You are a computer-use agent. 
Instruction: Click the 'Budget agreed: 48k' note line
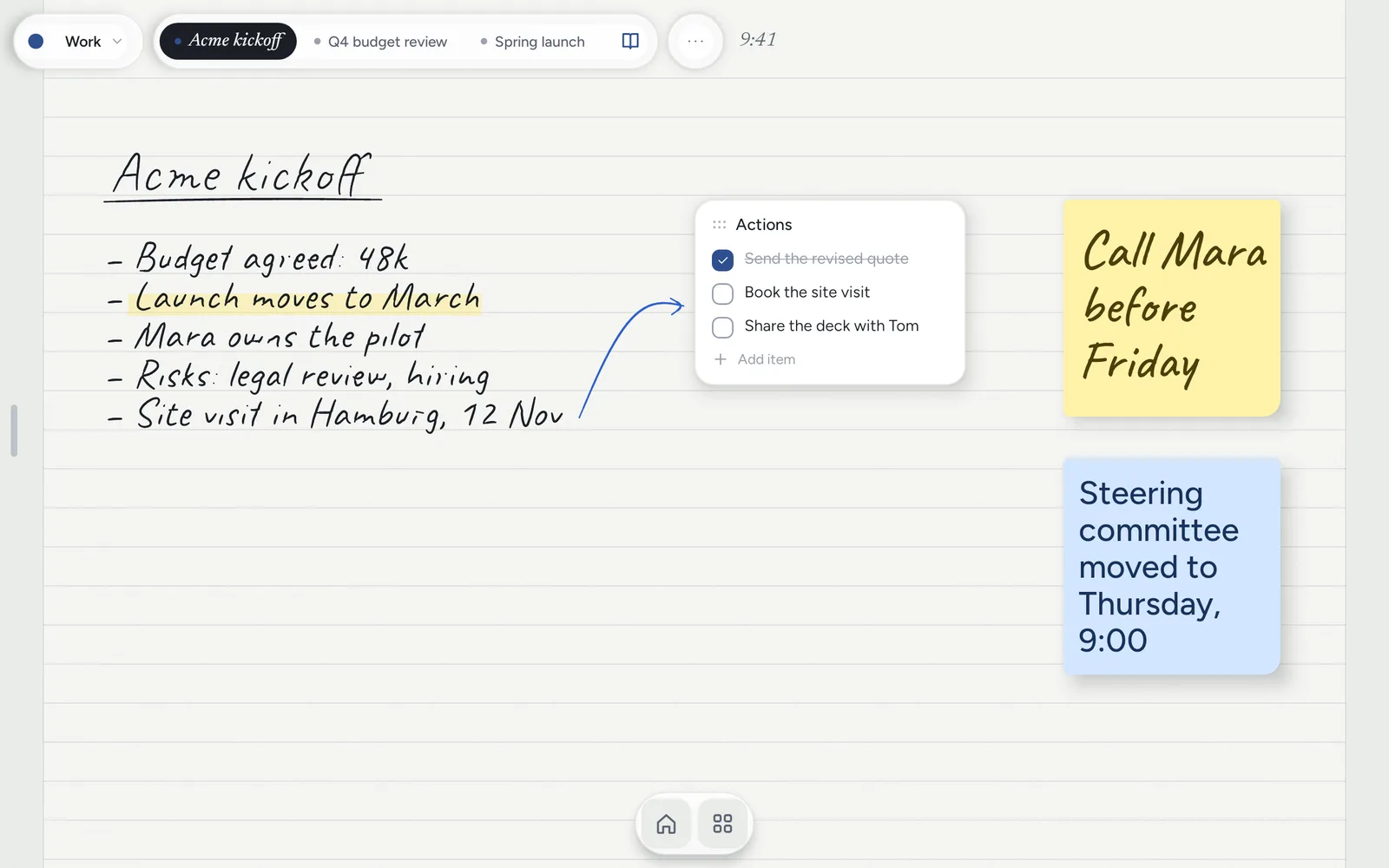point(258,258)
